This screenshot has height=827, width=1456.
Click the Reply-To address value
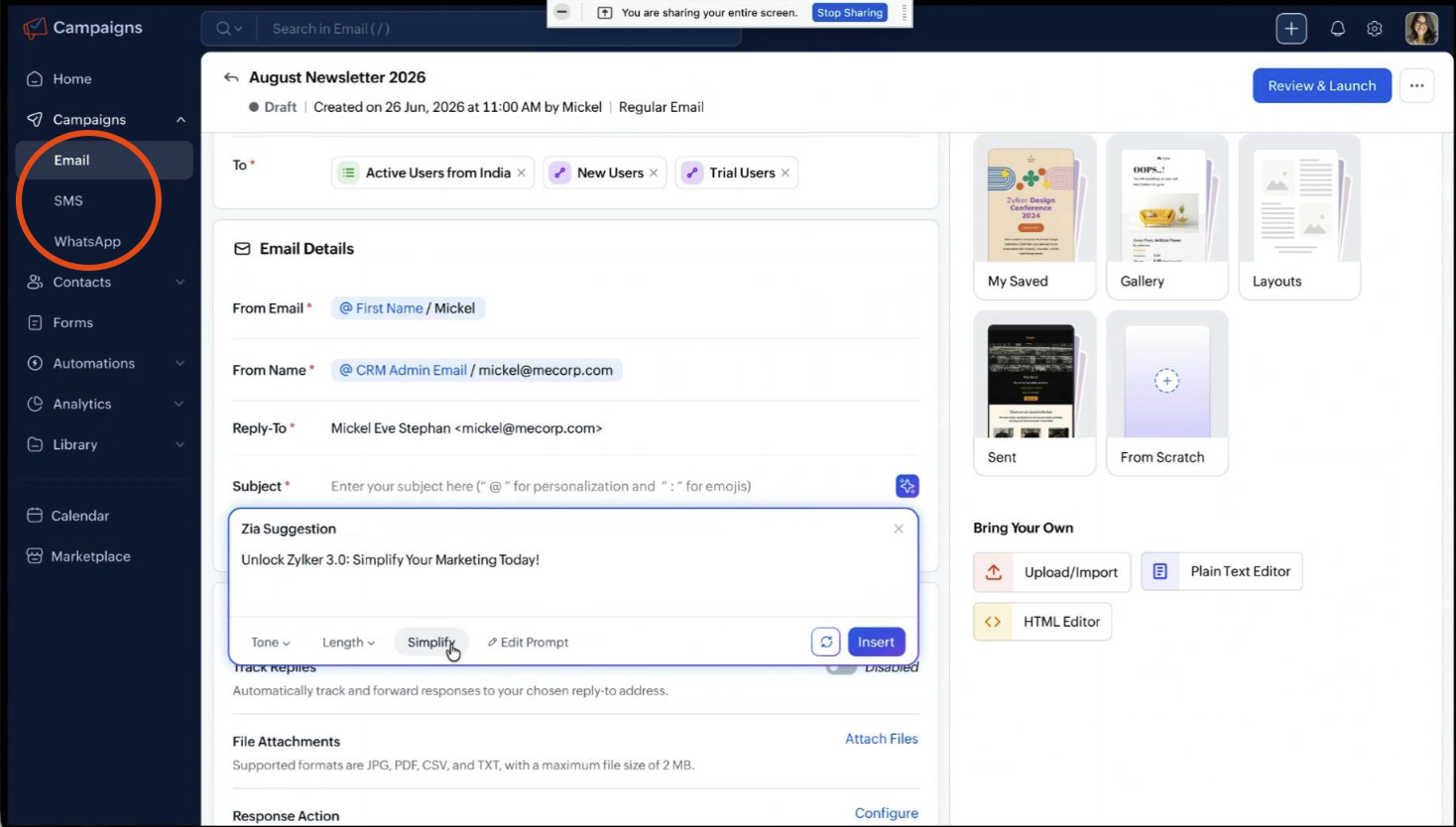coord(466,428)
